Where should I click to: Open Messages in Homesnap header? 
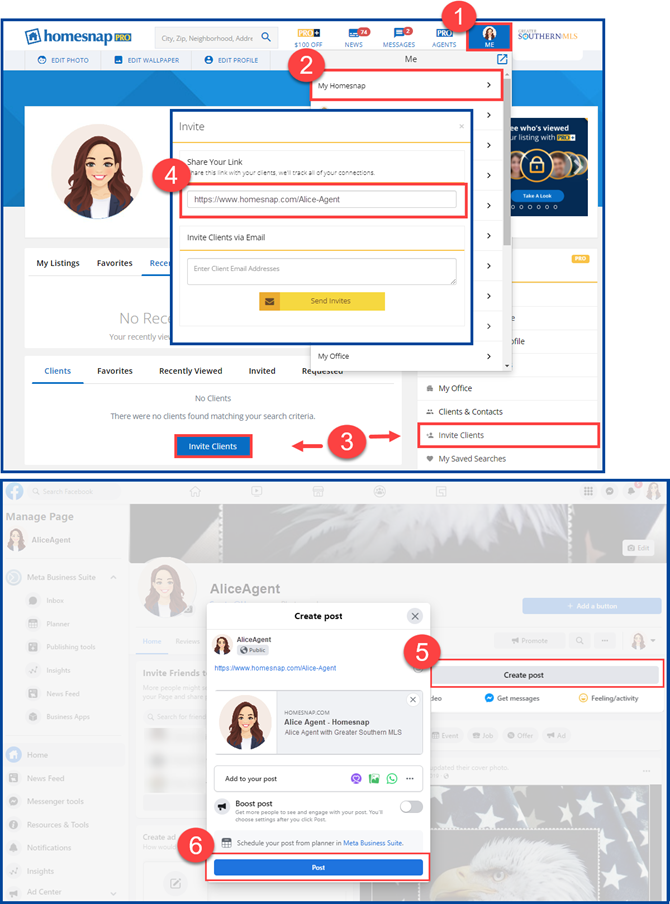tap(399, 37)
